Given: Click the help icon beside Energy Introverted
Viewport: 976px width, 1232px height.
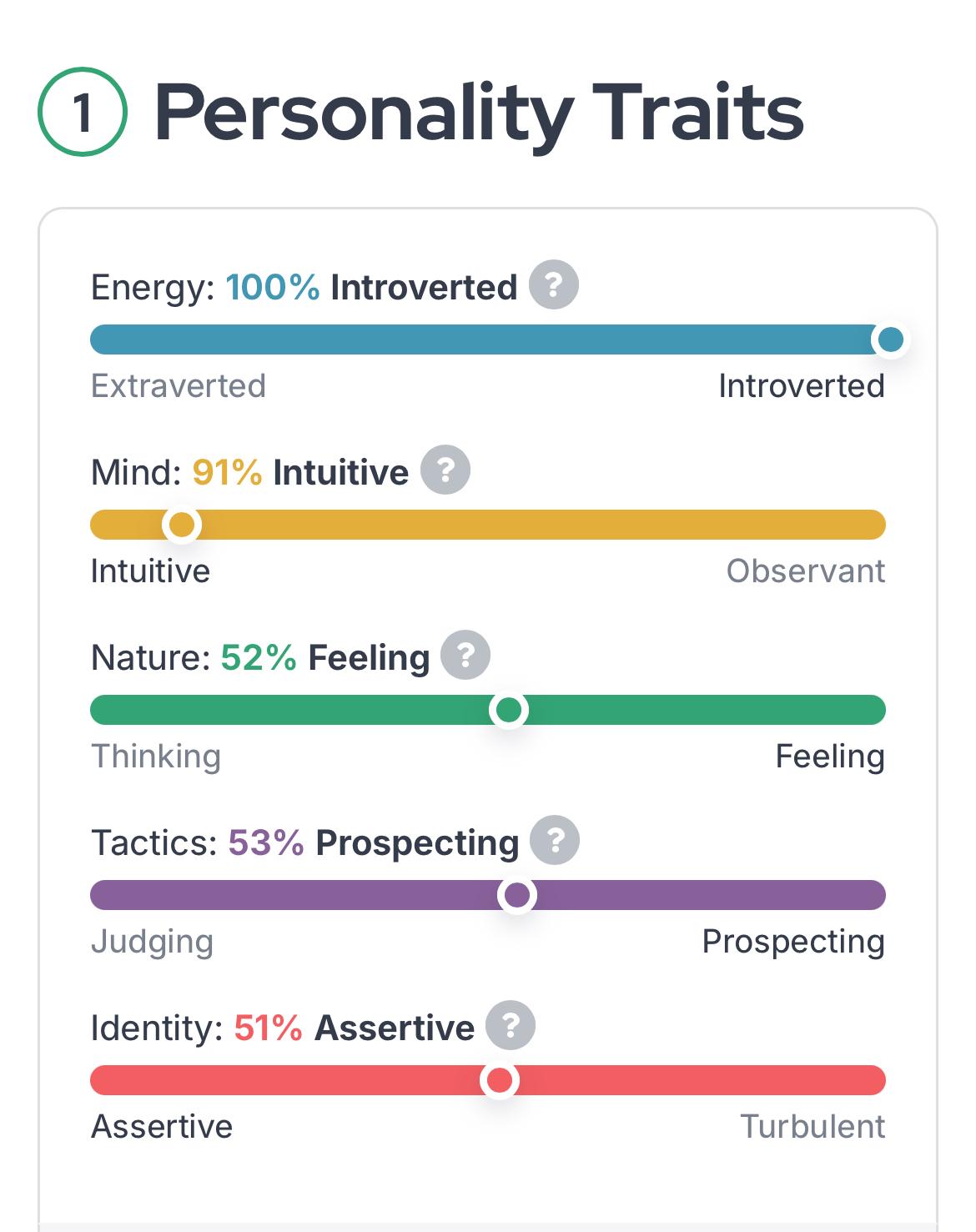Looking at the screenshot, I should point(554,285).
